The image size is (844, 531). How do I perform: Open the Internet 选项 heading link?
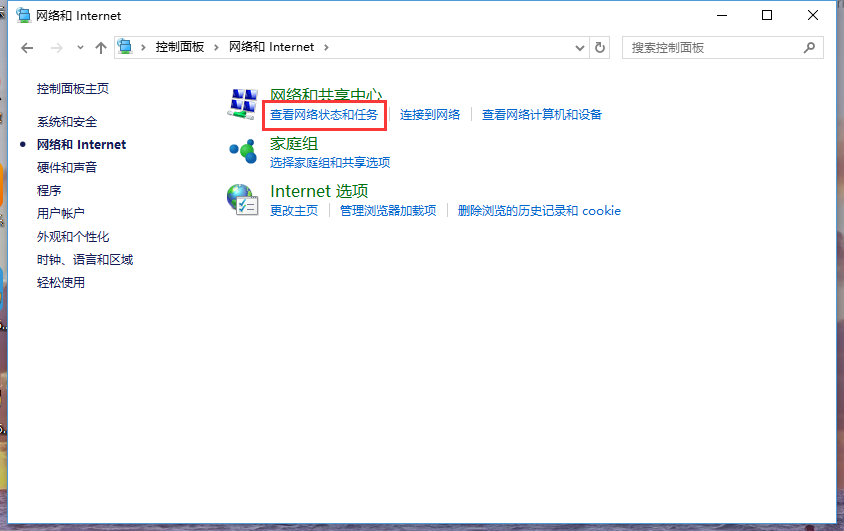click(319, 191)
